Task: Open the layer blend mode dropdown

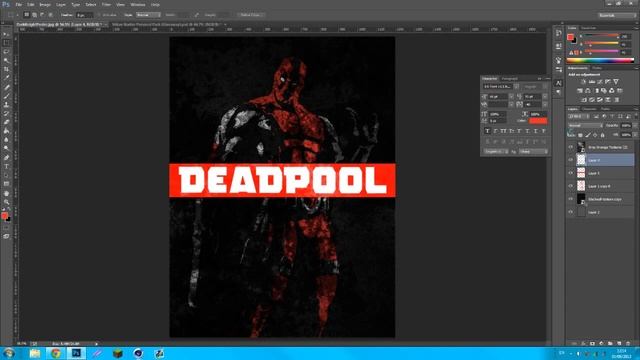Action: [x=585, y=125]
